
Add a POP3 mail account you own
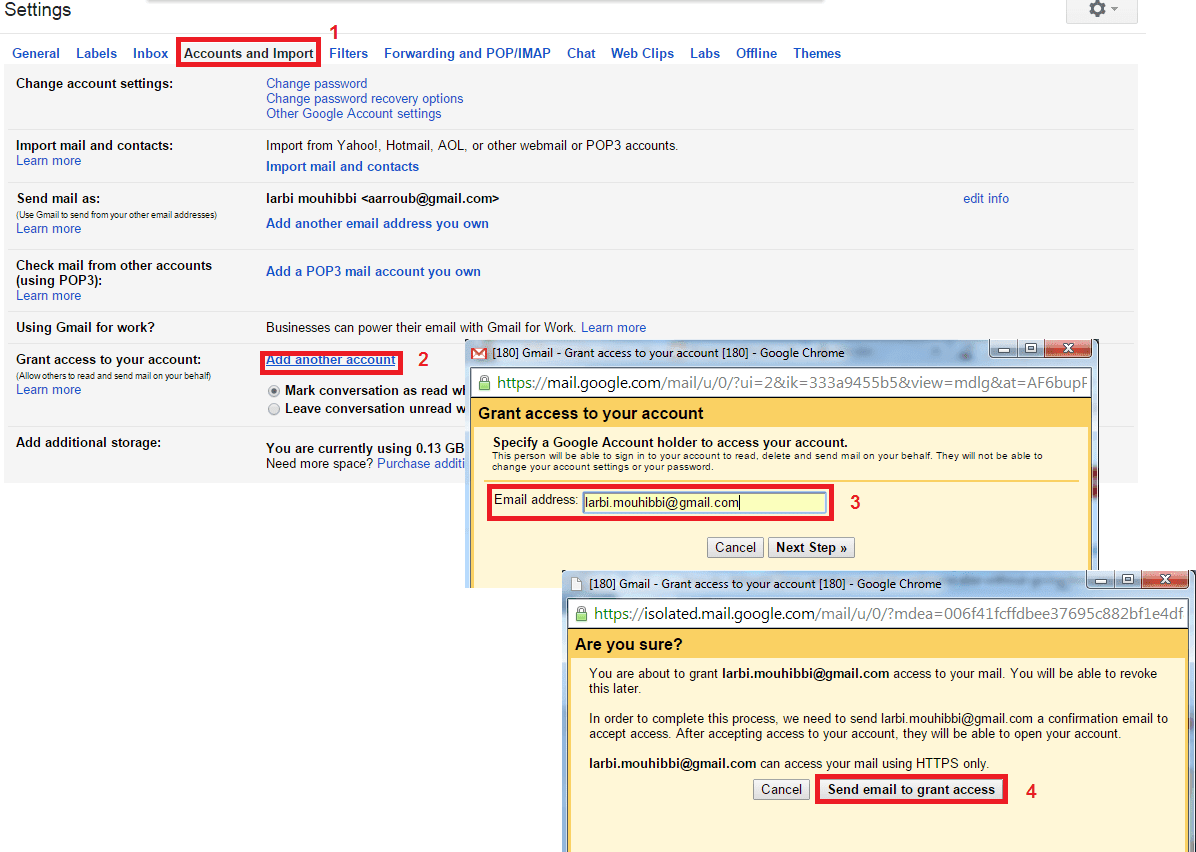pos(373,272)
